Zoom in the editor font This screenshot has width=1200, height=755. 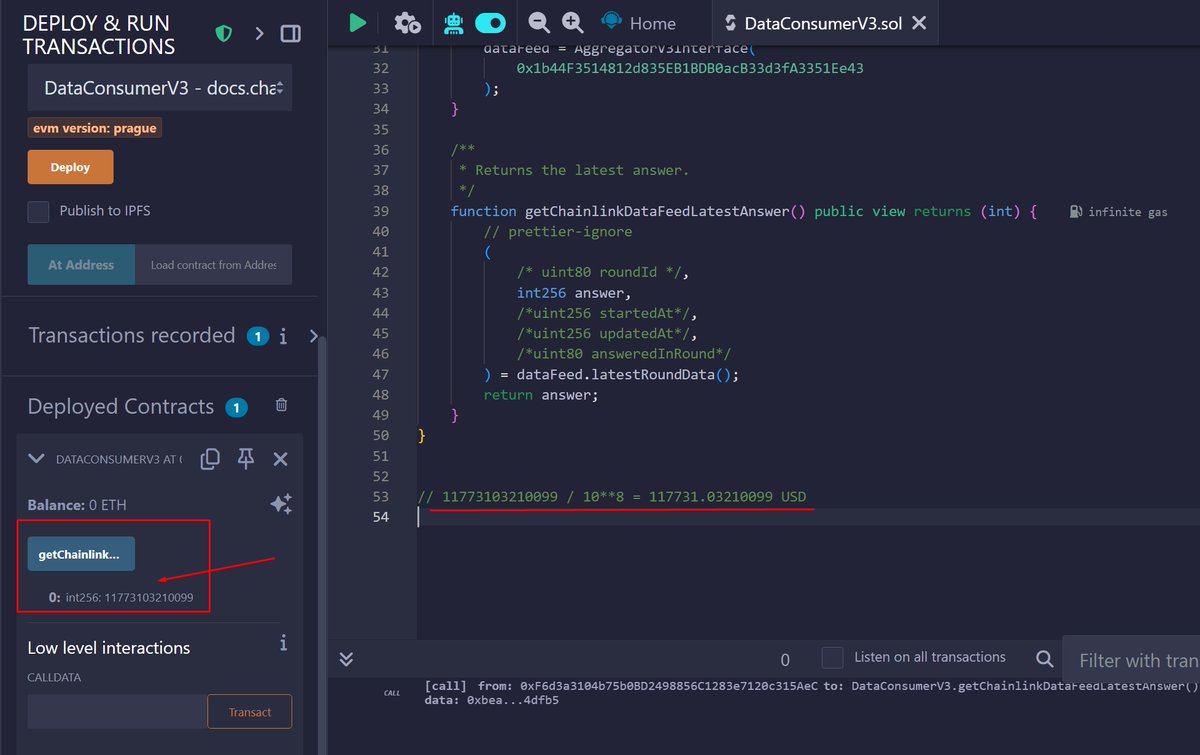pyautogui.click(x=572, y=22)
